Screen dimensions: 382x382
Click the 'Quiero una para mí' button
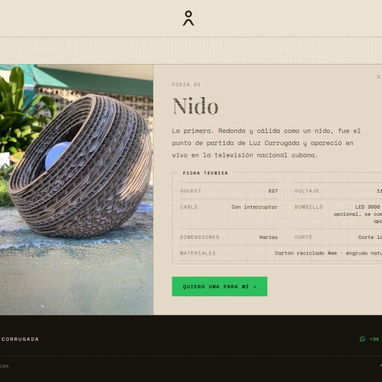pyautogui.click(x=219, y=286)
